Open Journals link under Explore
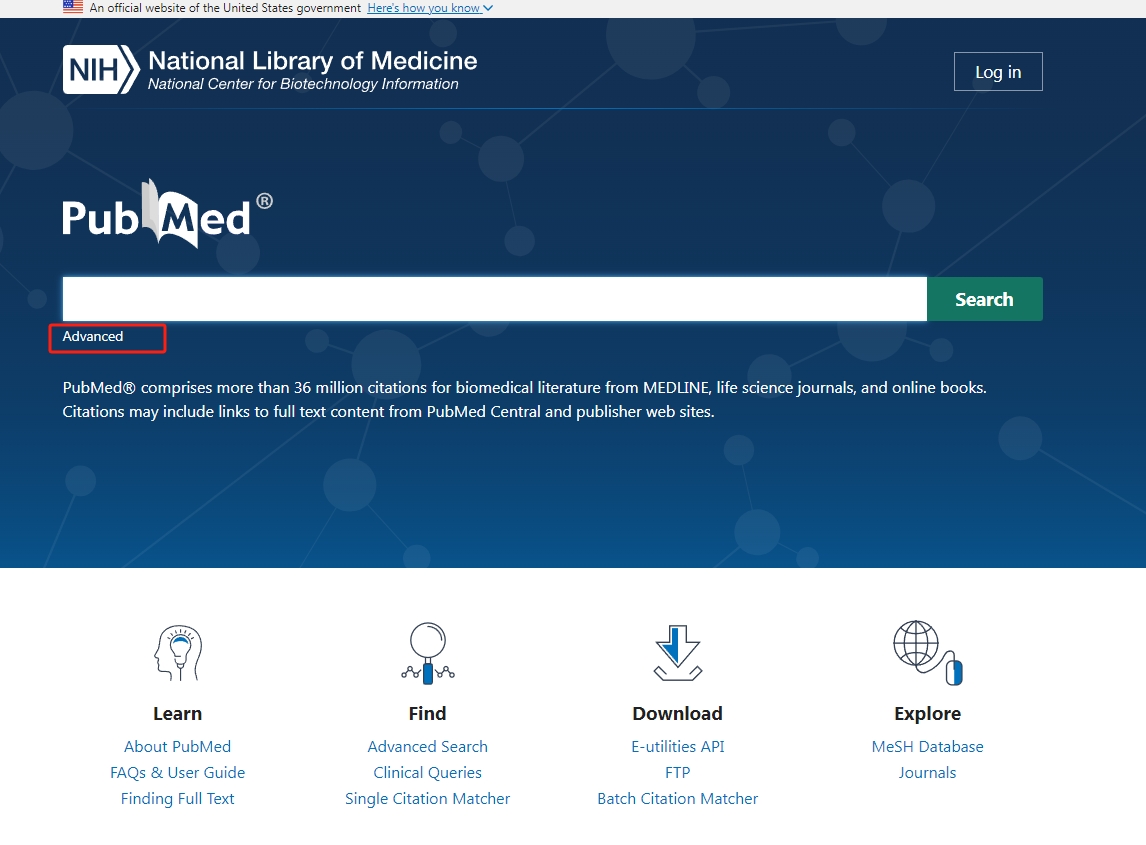This screenshot has width=1146, height=845. tap(927, 773)
